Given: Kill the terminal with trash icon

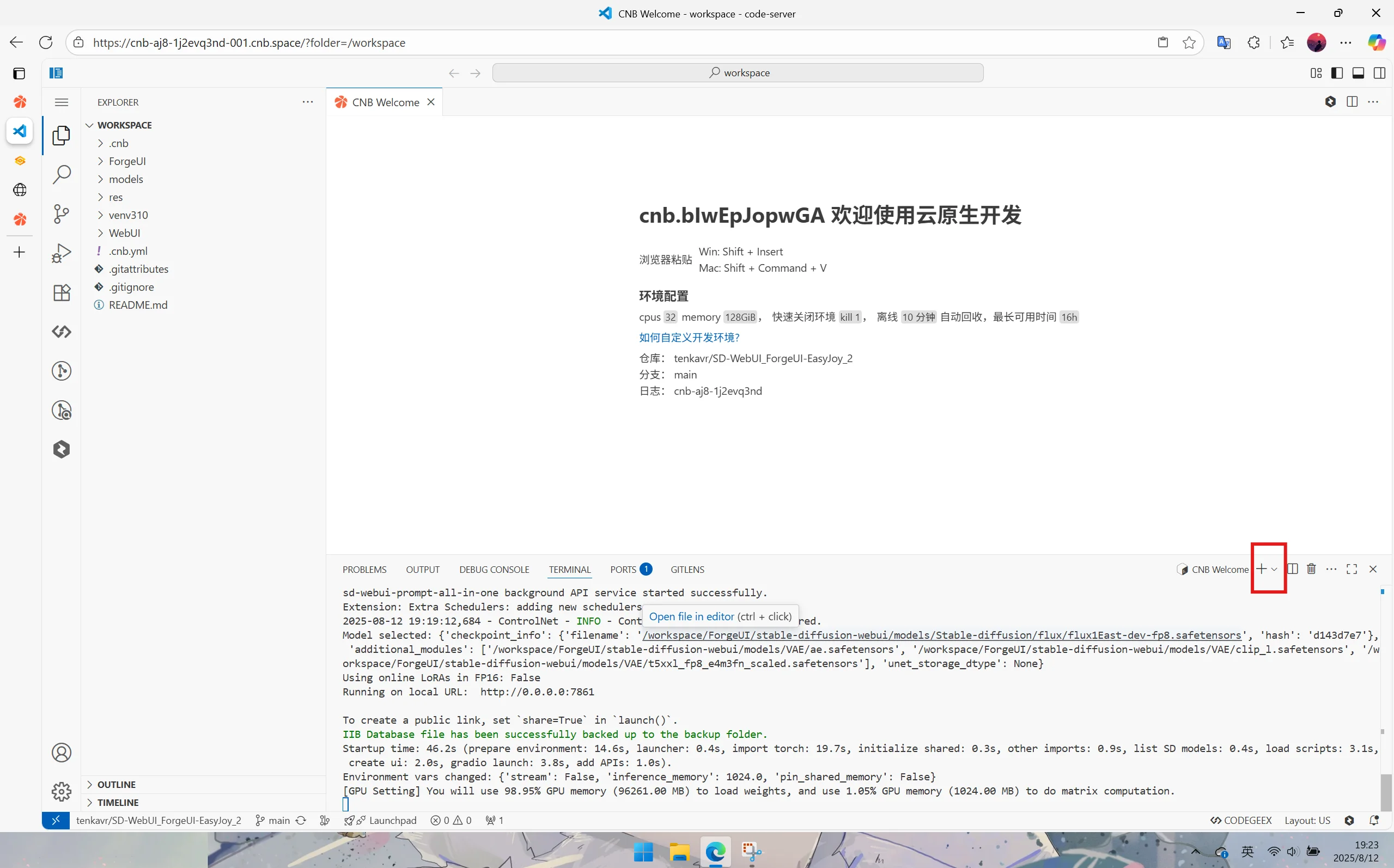Looking at the screenshot, I should point(1311,569).
